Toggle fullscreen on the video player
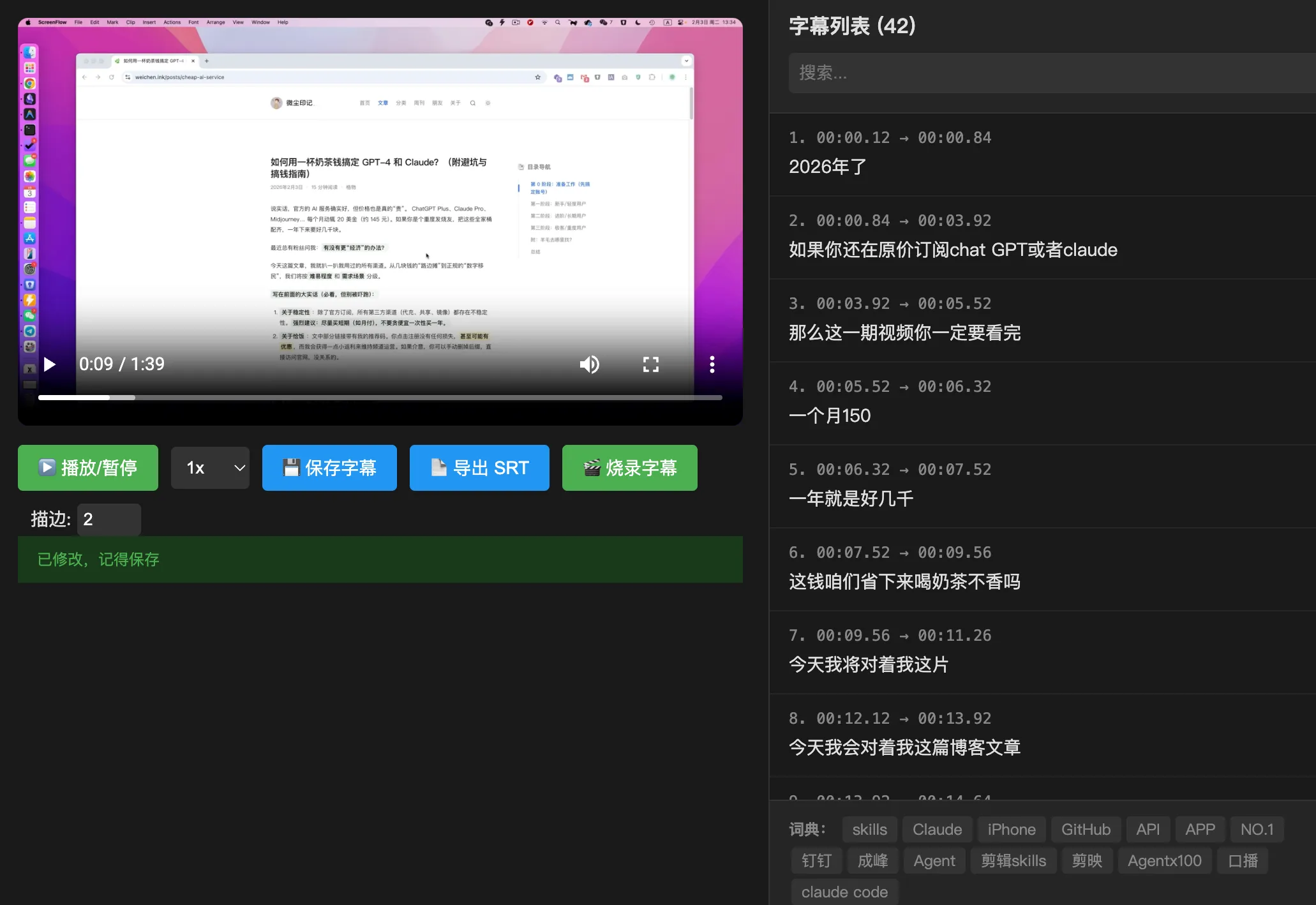 [651, 364]
